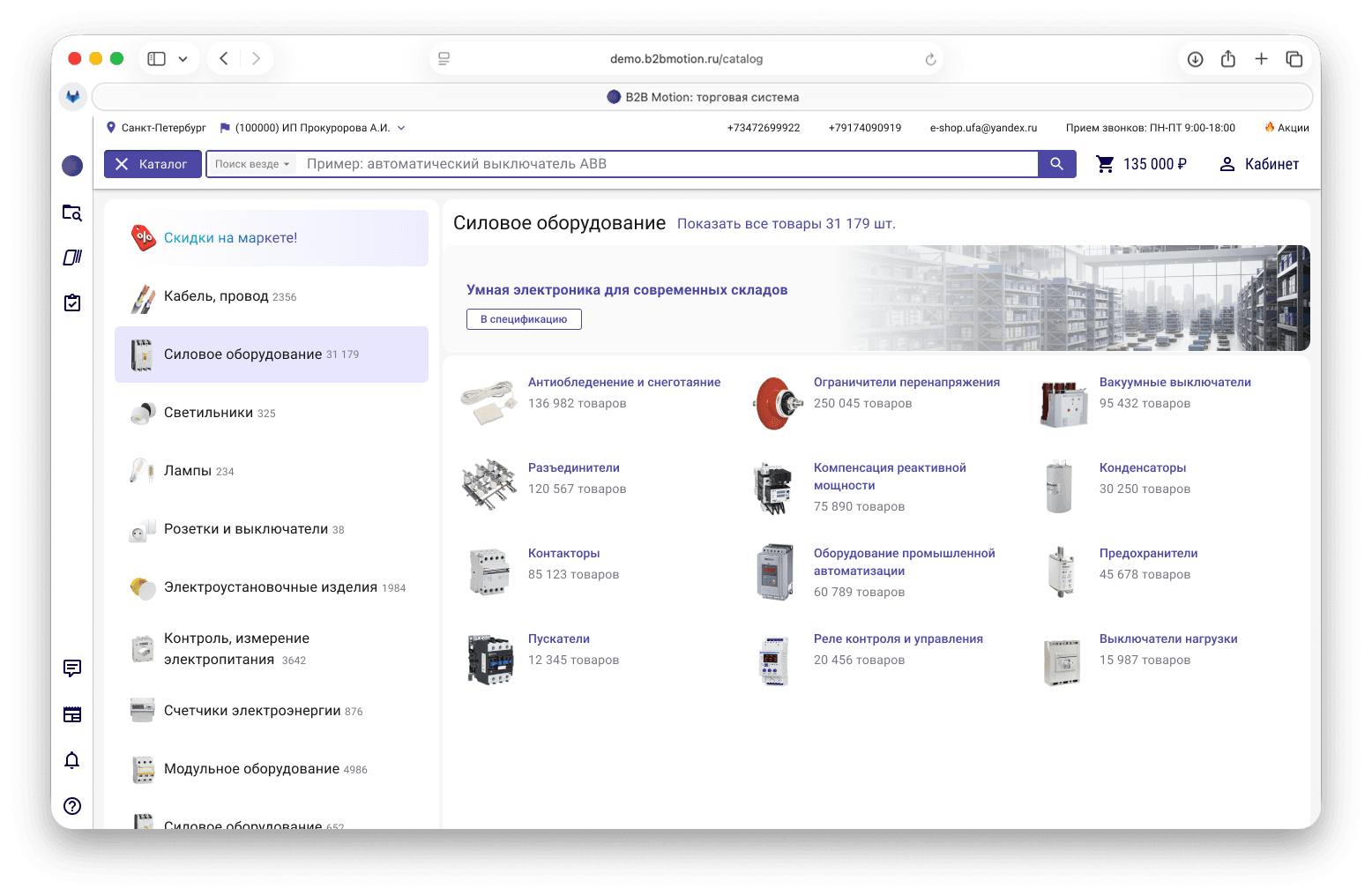
Task: Open Вакуумные выключатели subcategory
Action: pyautogui.click(x=1175, y=383)
